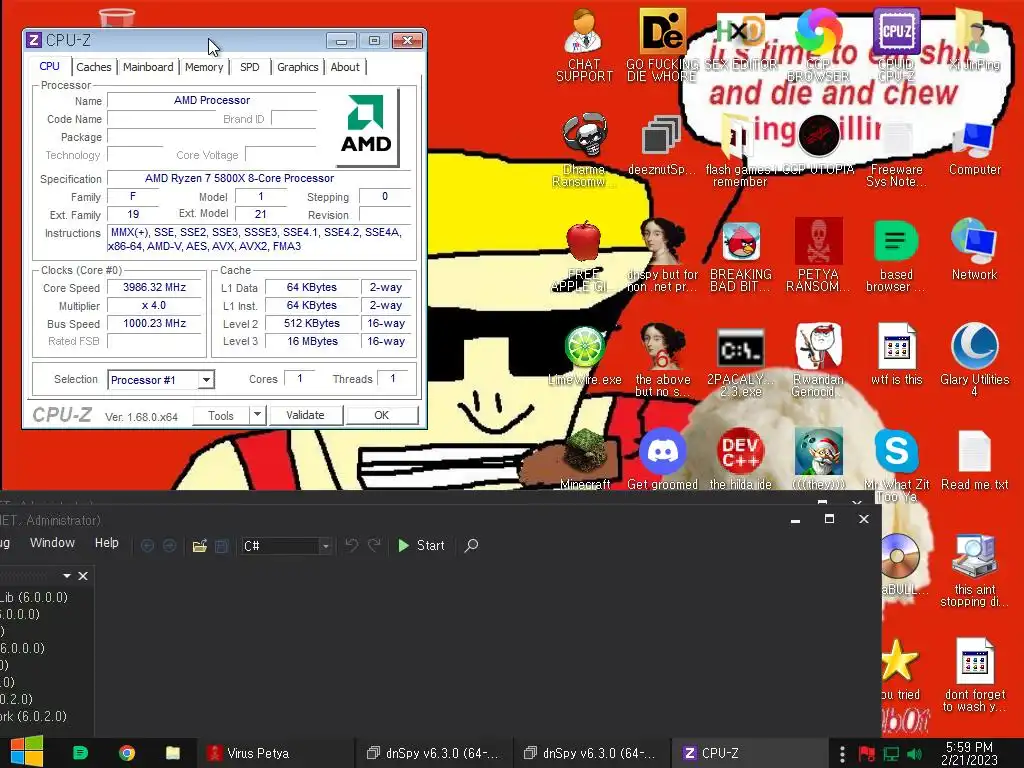Screen dimensions: 1024x768
Task: Open the deeznutSp desktop icon
Action: tap(661, 145)
